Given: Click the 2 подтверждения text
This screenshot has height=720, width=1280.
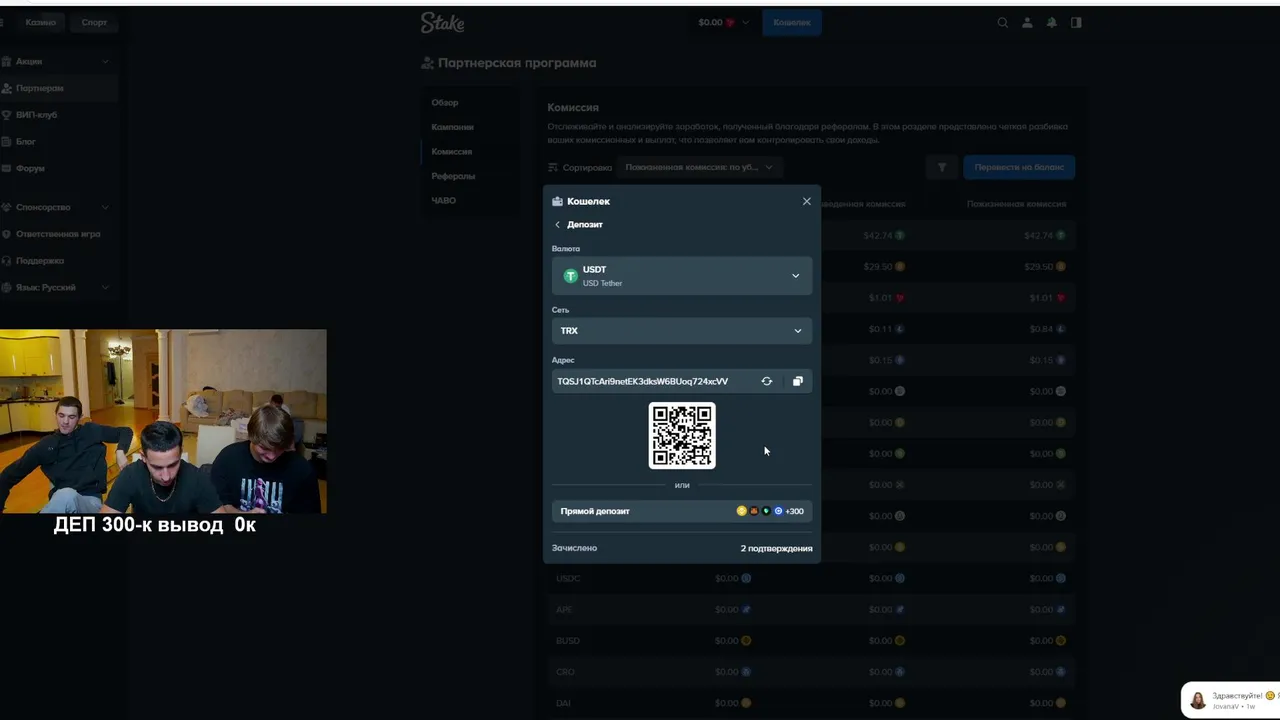Looking at the screenshot, I should tap(776, 549).
